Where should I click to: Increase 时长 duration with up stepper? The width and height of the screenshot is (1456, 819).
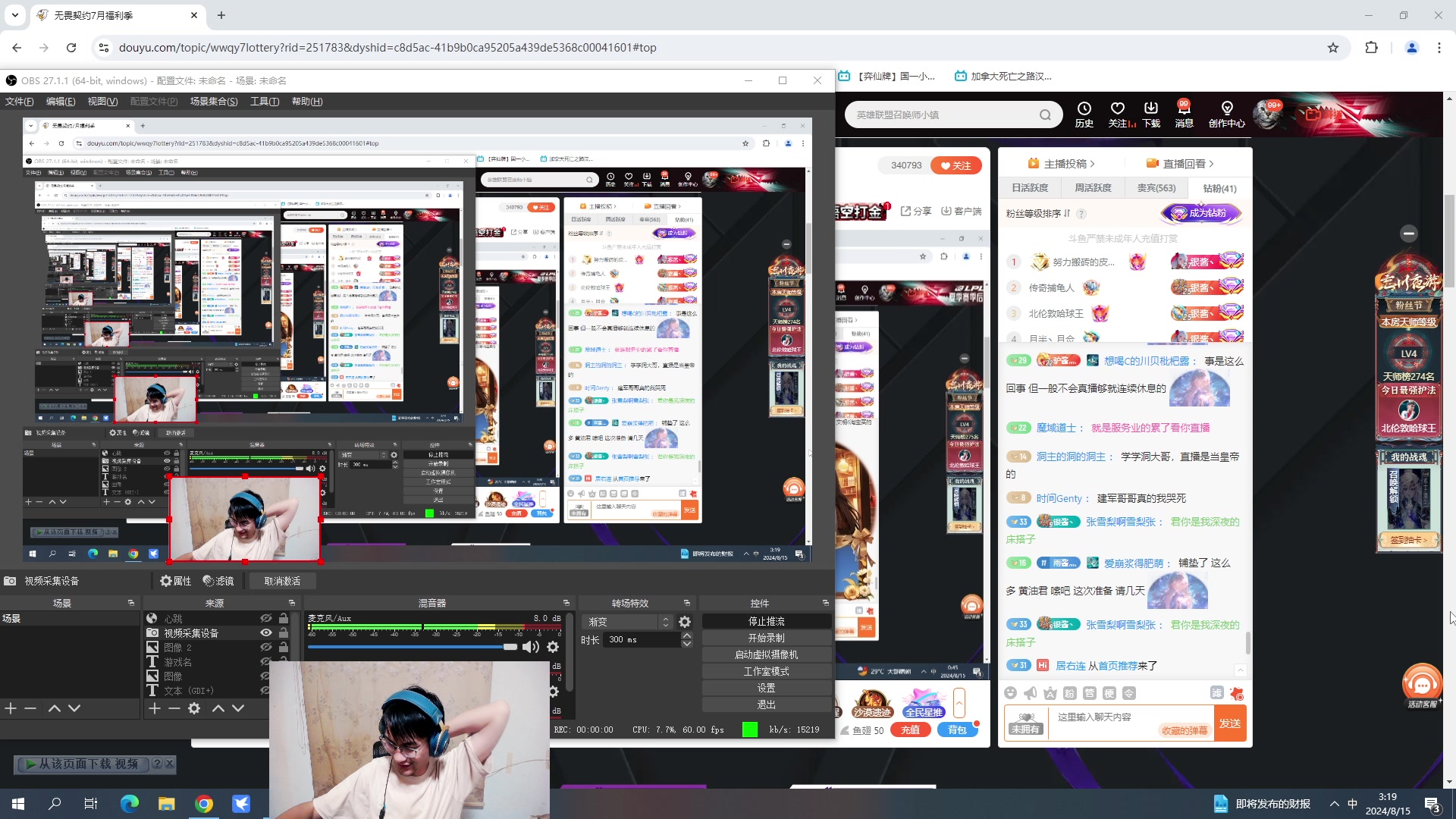[687, 635]
